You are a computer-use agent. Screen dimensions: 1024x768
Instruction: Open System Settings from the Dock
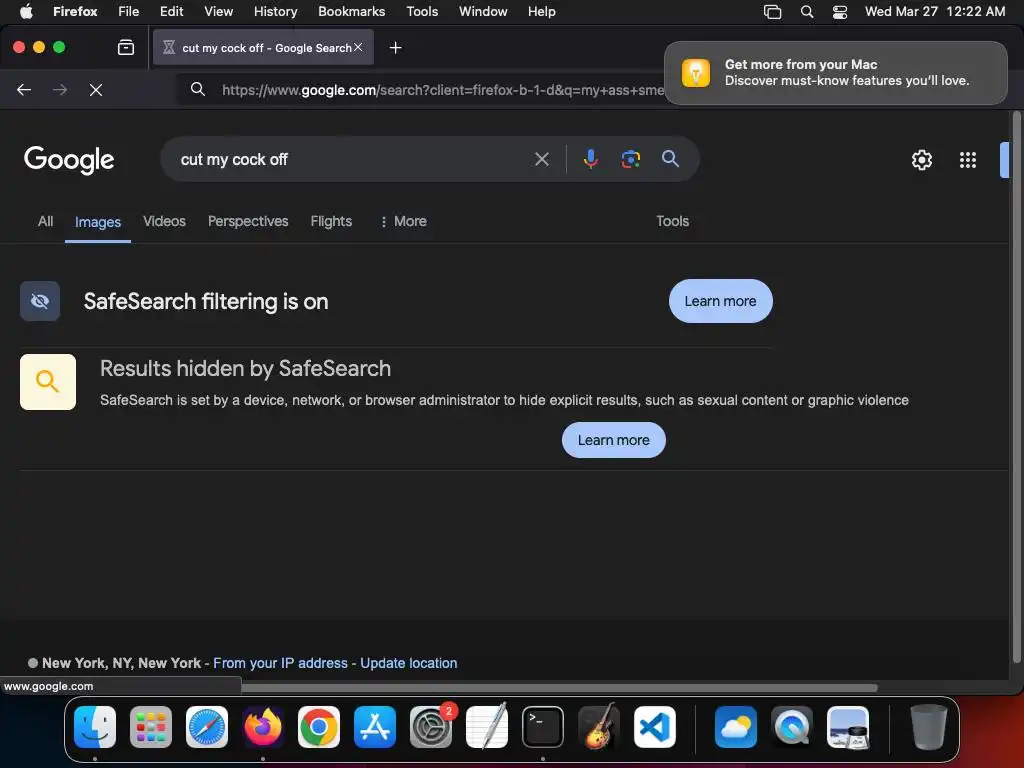click(x=431, y=727)
